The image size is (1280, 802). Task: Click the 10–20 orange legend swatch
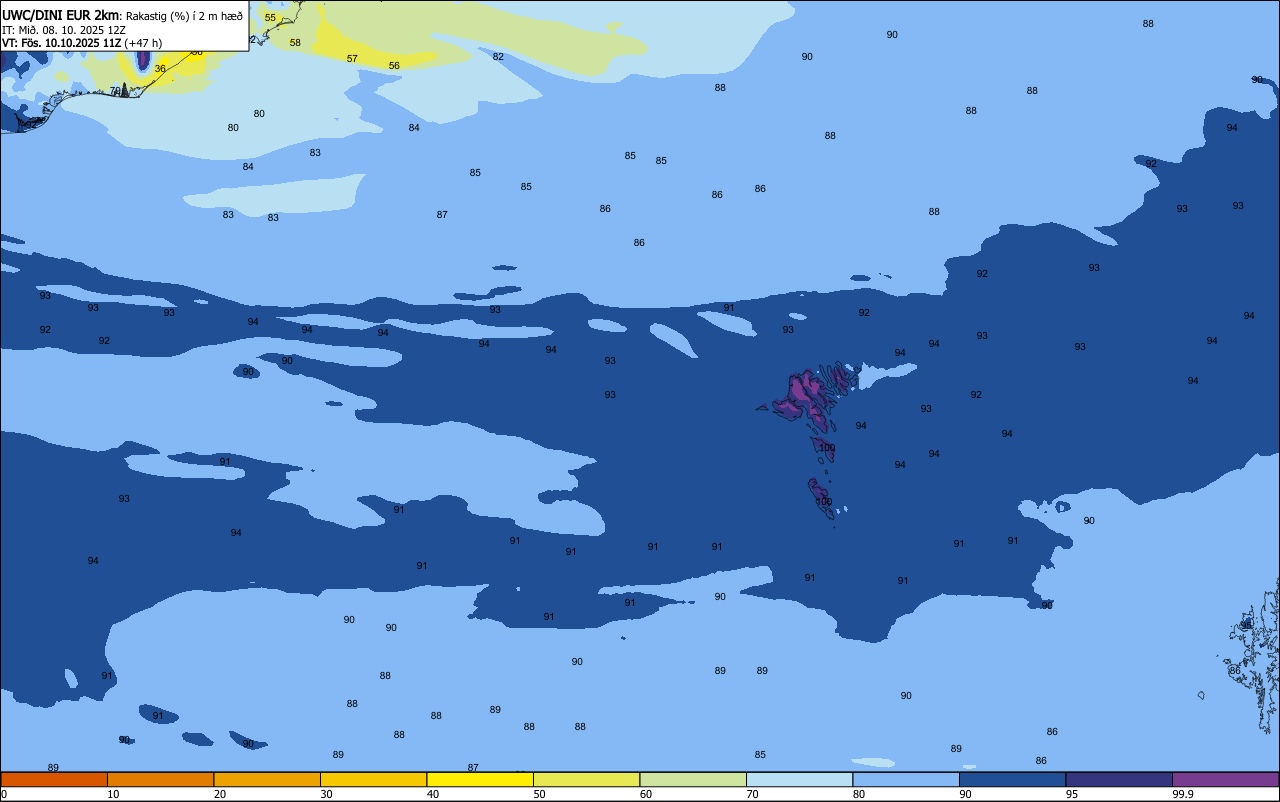point(160,779)
